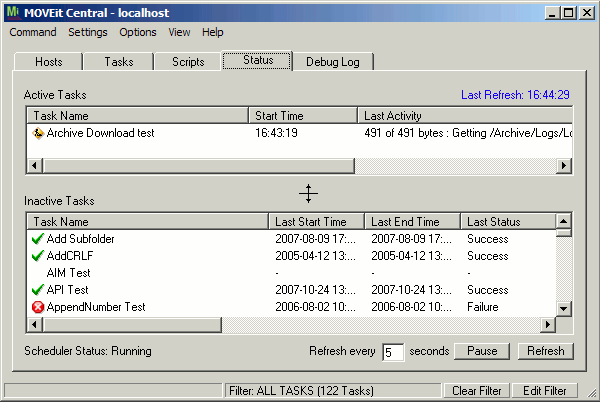
Task: Sort Active Tasks by Task Name column
Action: (137, 116)
